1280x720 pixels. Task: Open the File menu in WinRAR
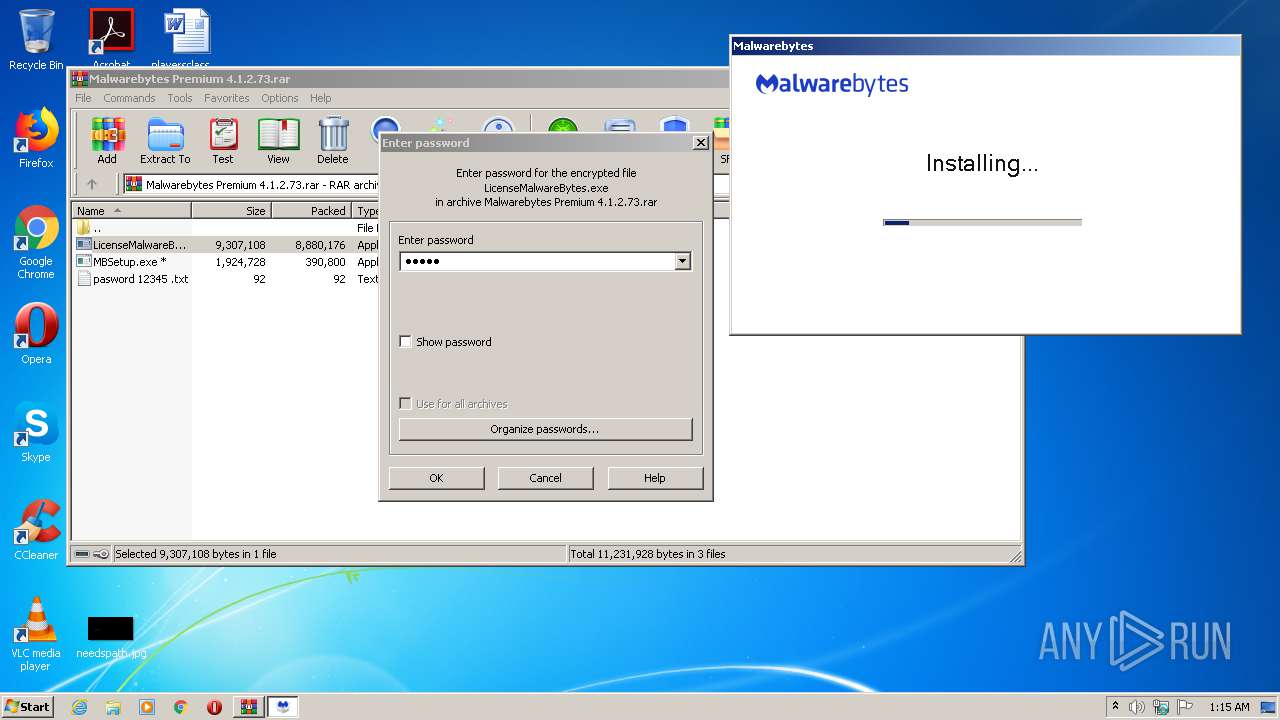[83, 98]
